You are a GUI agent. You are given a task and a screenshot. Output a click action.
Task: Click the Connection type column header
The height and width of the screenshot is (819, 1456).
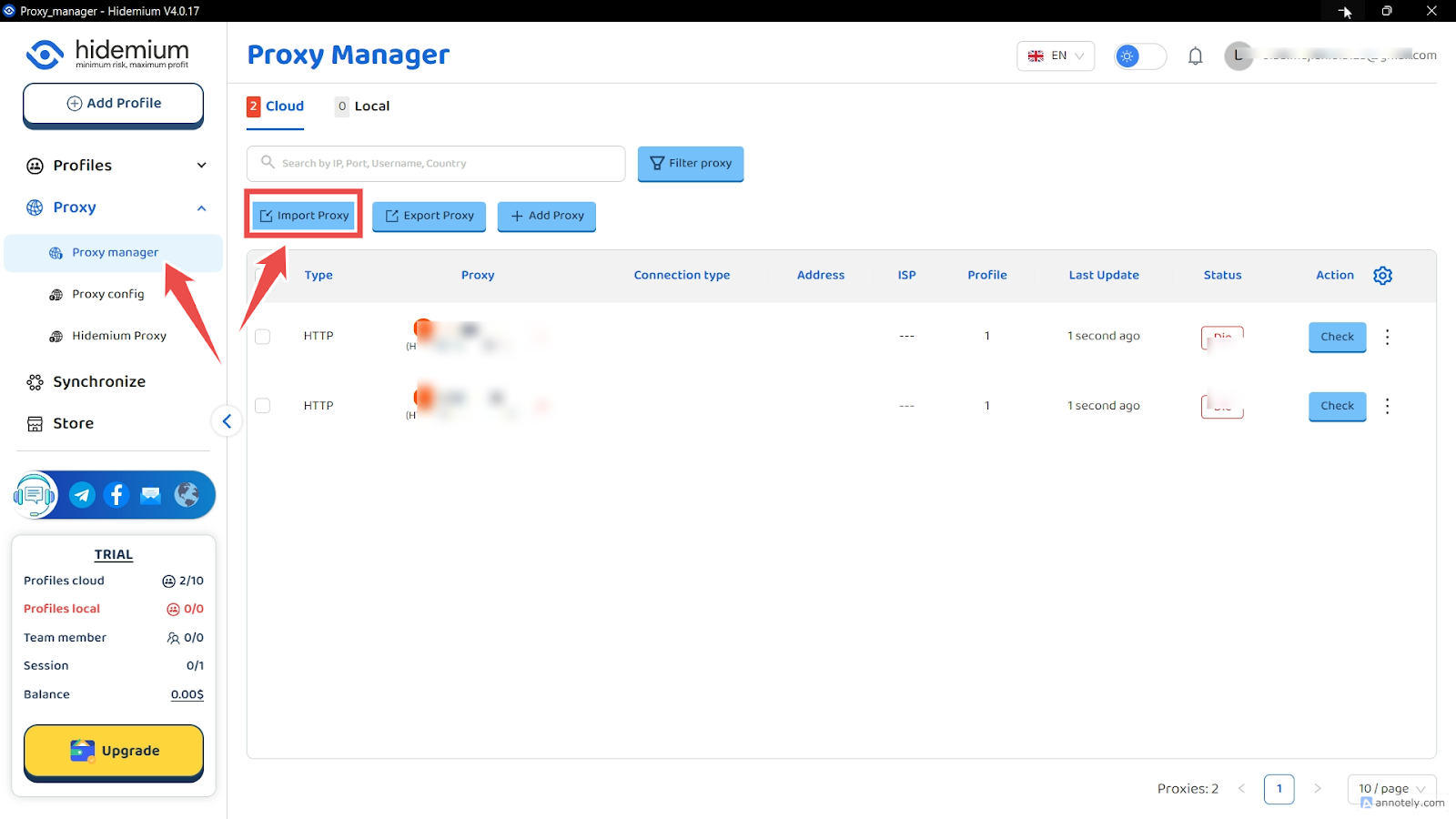pyautogui.click(x=682, y=275)
